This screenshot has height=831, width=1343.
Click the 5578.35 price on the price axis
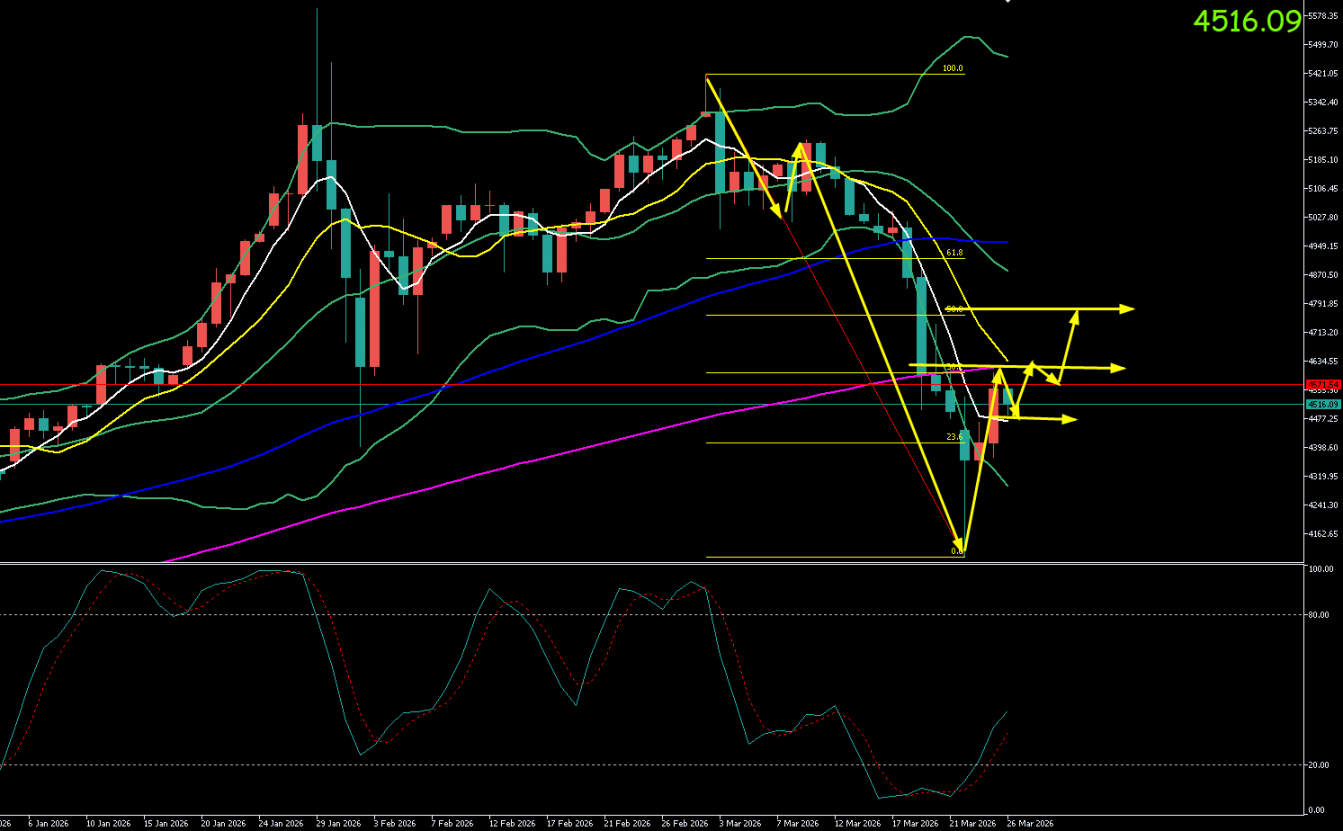point(1324,16)
